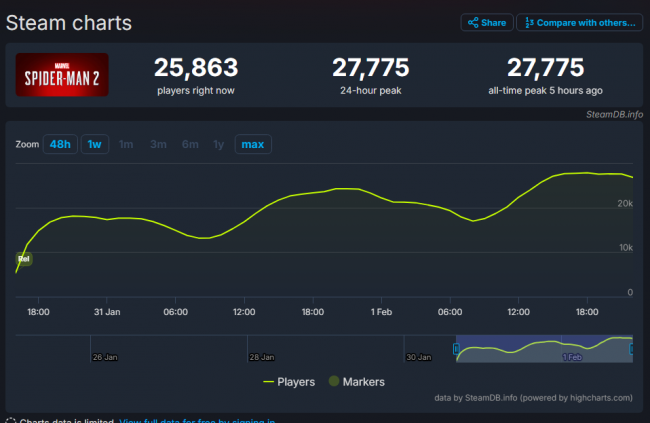Screen dimensions: 650x423
Task: Select the max zoom range
Action: coord(252,145)
